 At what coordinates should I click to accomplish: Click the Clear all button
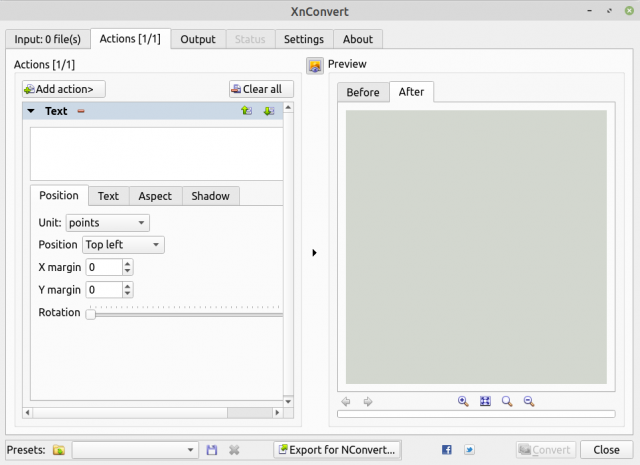click(261, 89)
